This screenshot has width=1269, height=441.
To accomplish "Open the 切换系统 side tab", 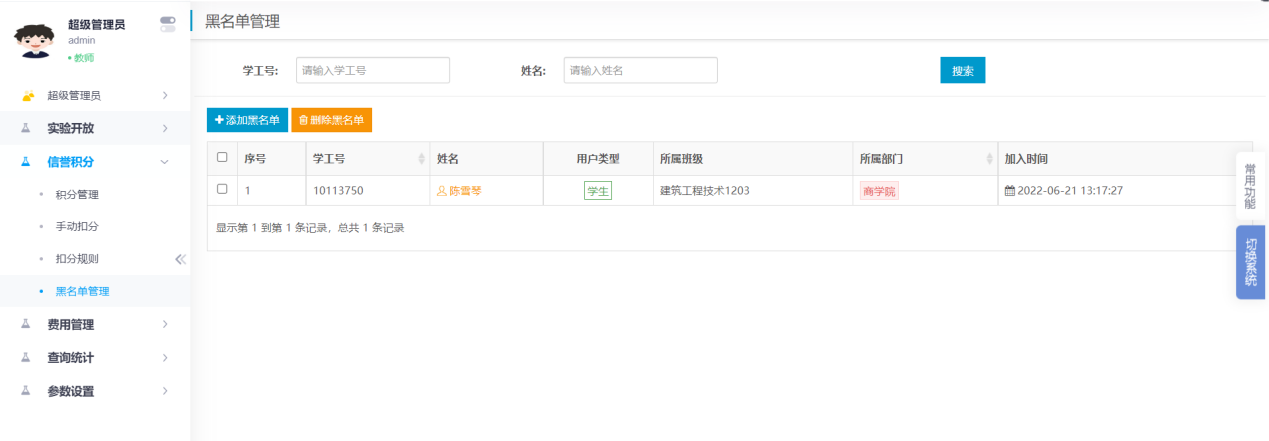I will coord(1250,262).
